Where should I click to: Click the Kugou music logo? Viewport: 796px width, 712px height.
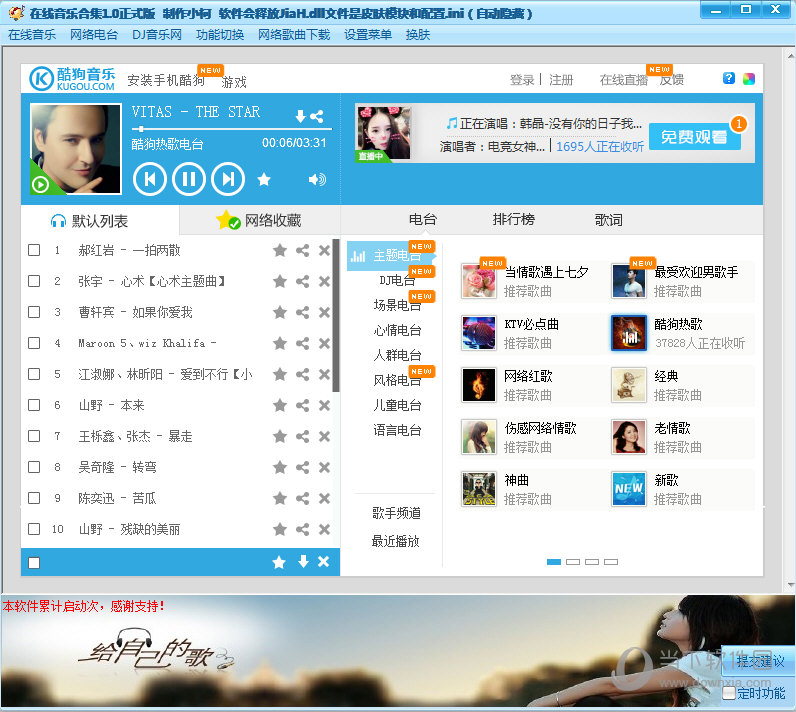(x=72, y=79)
